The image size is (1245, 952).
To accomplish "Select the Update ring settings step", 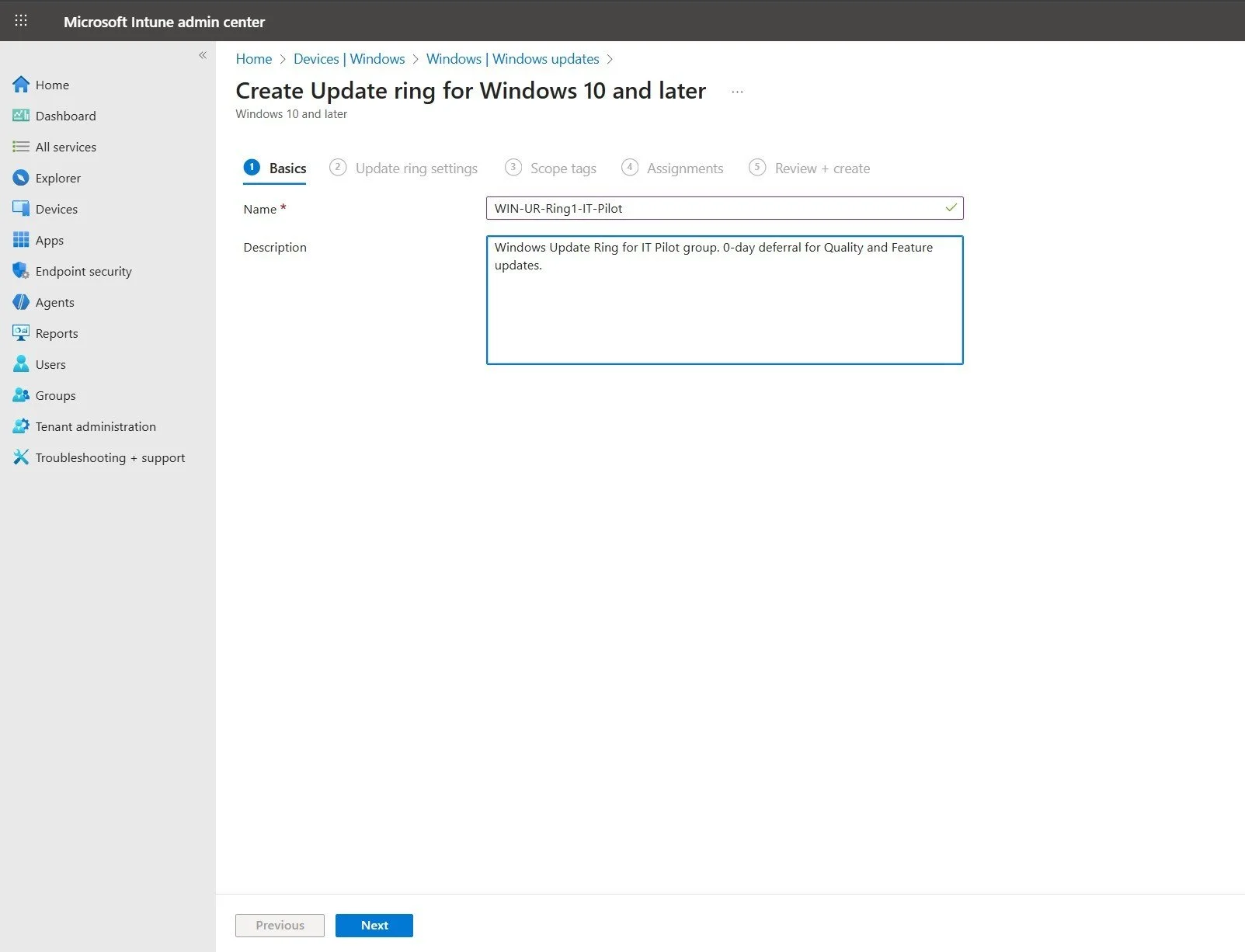I will (404, 169).
